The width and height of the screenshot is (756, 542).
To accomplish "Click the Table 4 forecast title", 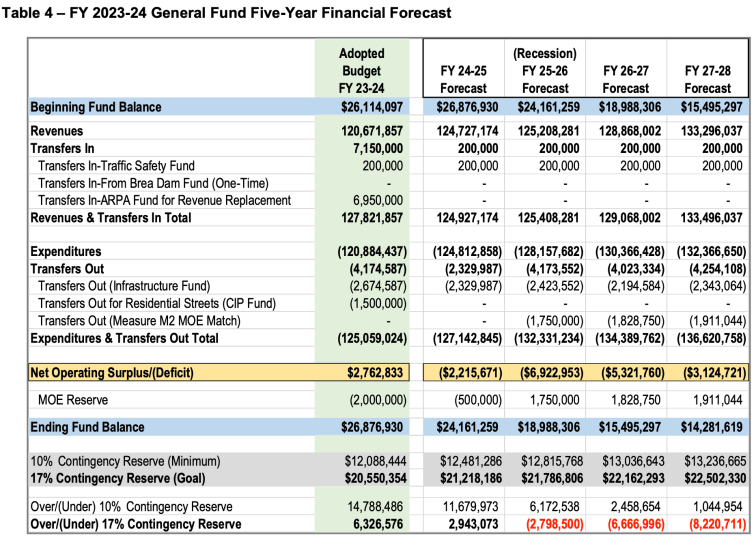I will (x=228, y=13).
